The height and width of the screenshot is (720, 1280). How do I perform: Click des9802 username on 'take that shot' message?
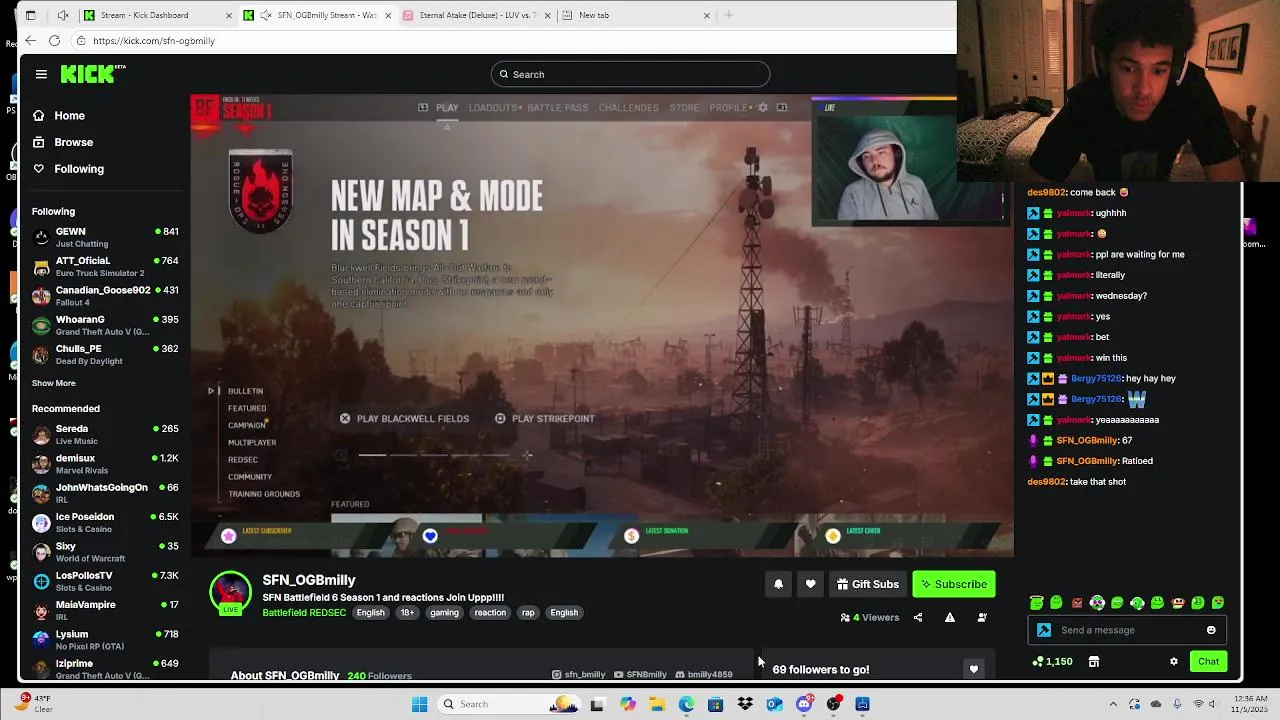[1046, 482]
